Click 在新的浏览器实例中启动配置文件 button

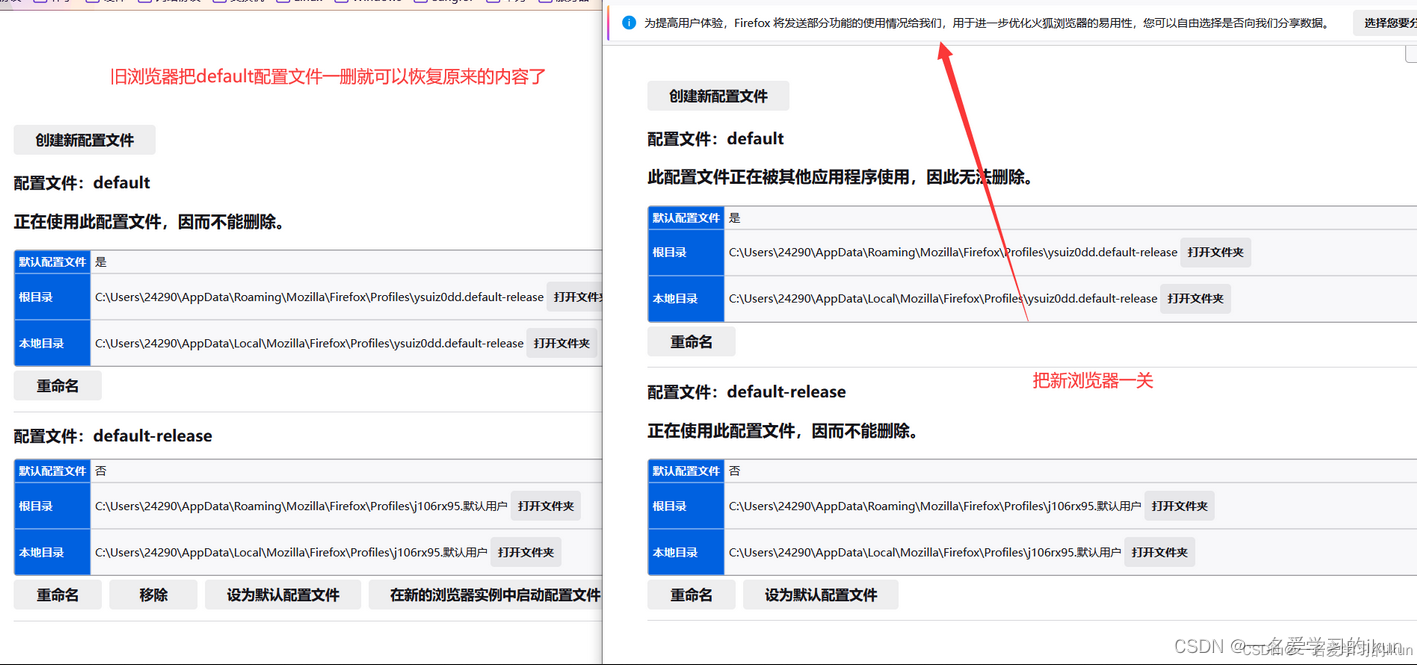tap(486, 595)
